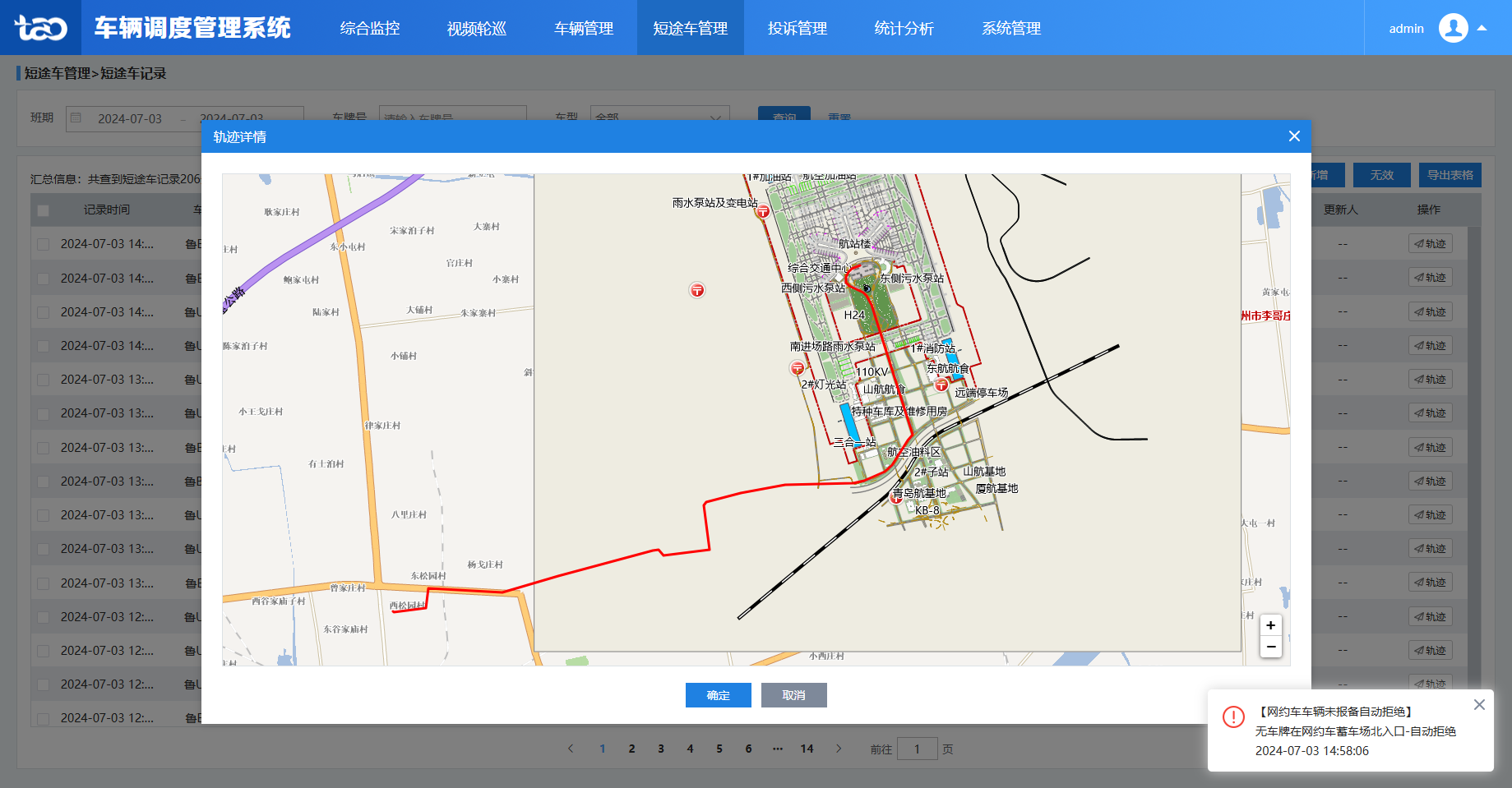
Task: Open the 综合监控 menu
Action: pyautogui.click(x=370, y=28)
